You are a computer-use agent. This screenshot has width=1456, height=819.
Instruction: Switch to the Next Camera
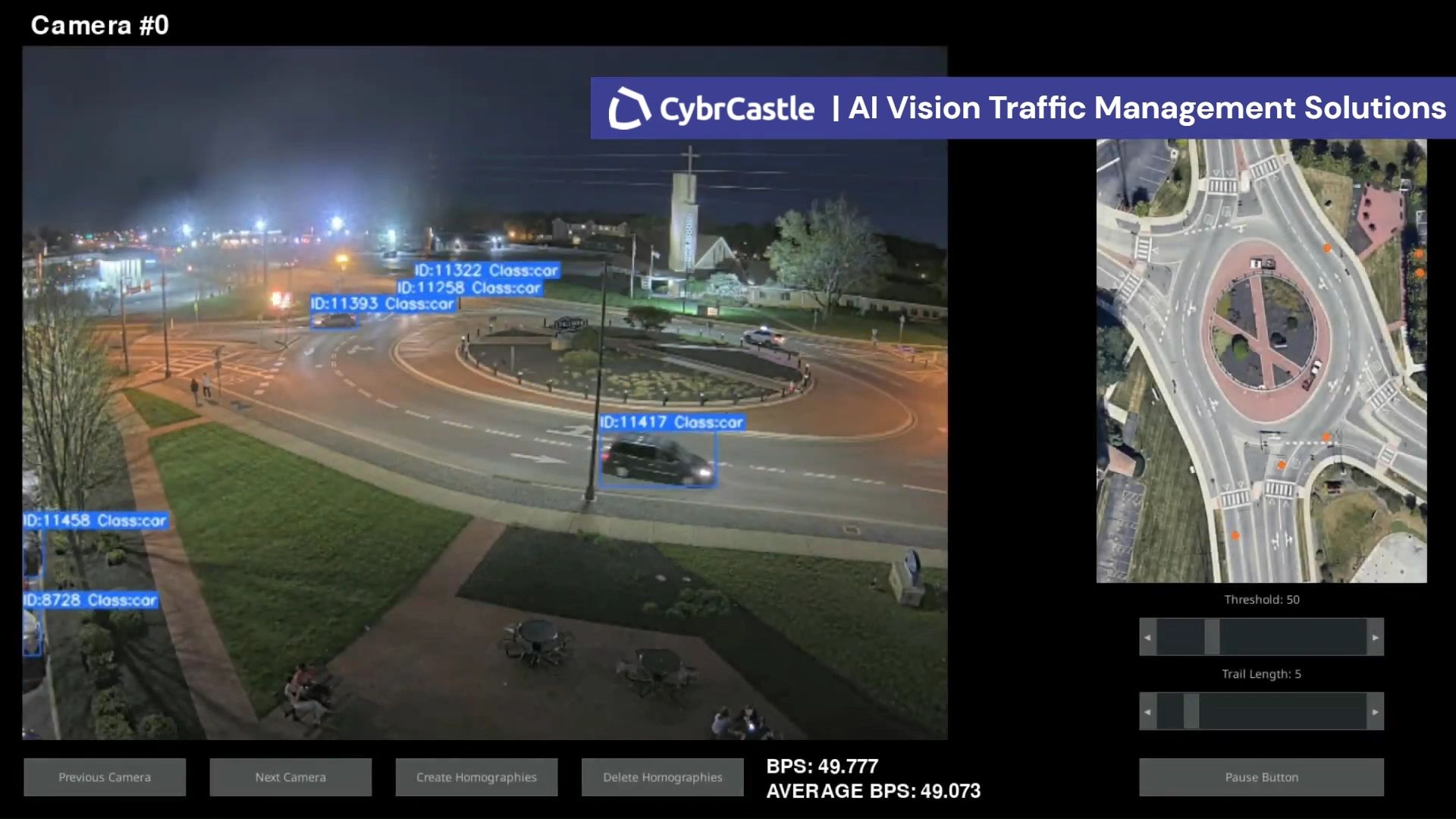[x=290, y=777]
